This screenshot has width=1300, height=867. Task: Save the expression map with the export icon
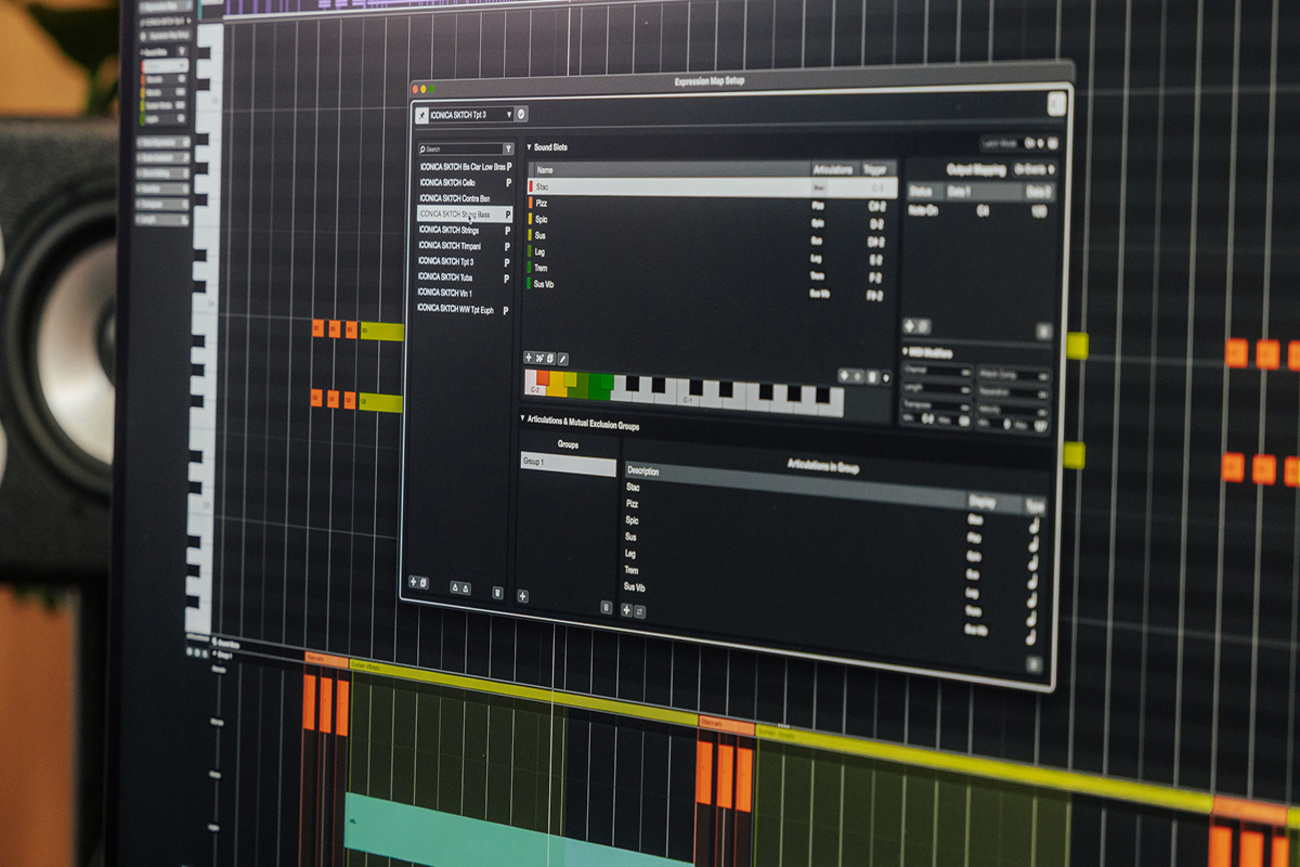[x=466, y=590]
